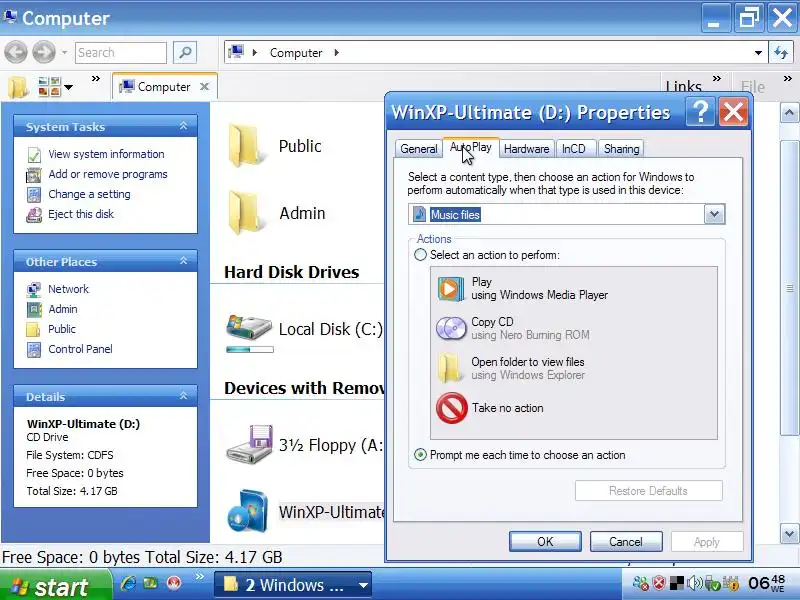Click the Eject this disk icon
The height and width of the screenshot is (600, 800).
(34, 215)
